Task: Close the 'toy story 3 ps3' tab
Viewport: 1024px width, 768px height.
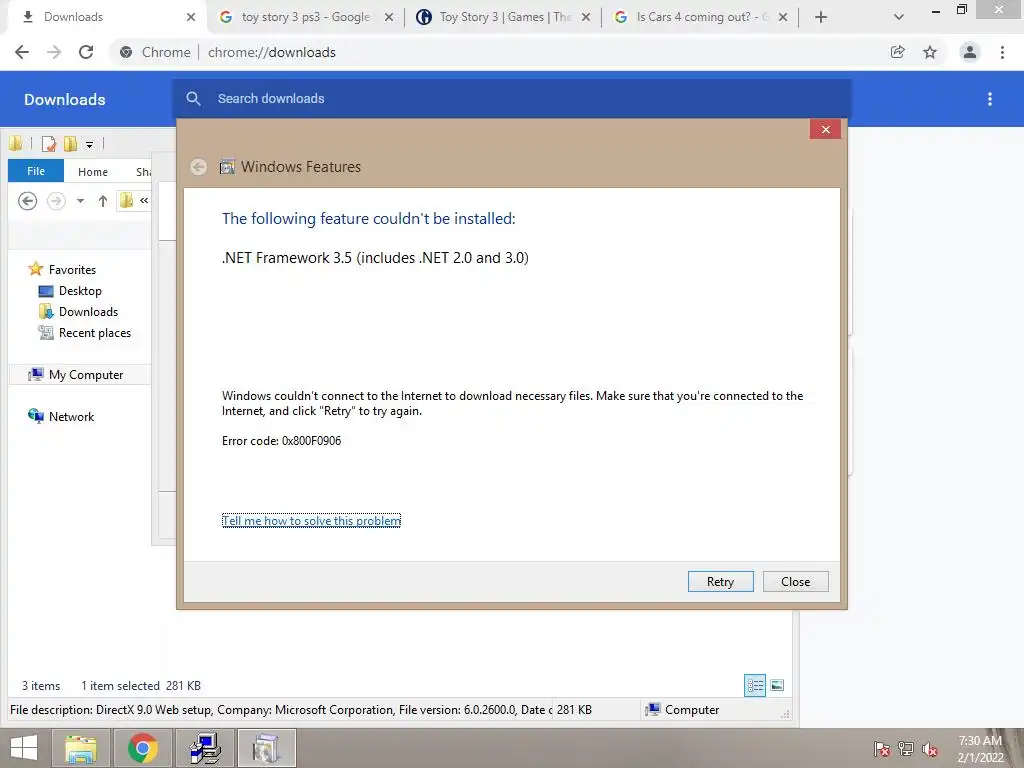Action: tap(389, 18)
